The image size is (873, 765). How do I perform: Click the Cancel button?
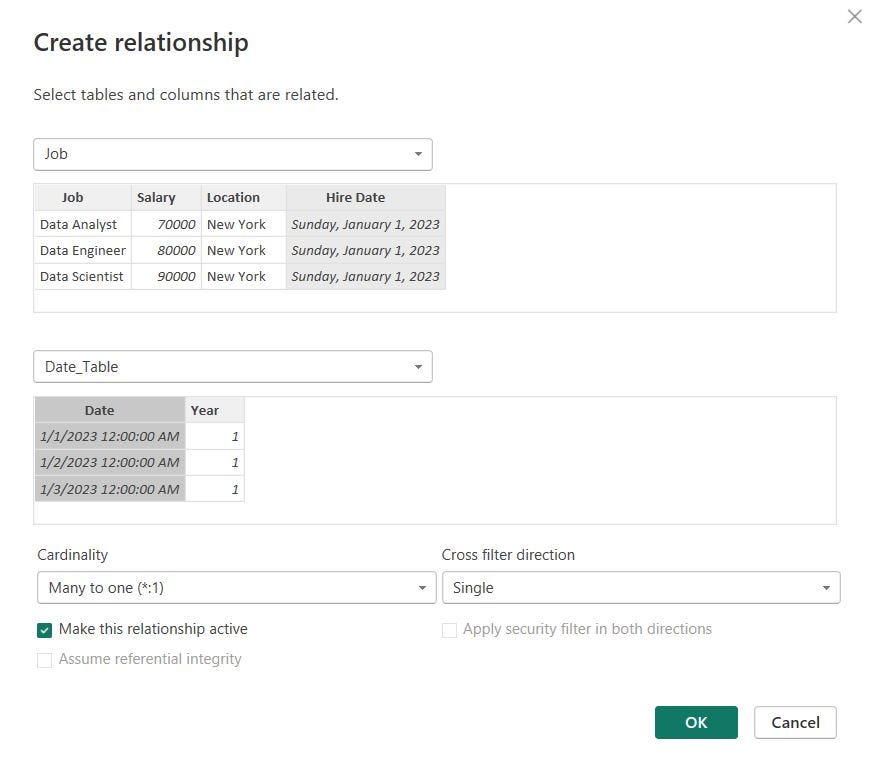coord(795,723)
